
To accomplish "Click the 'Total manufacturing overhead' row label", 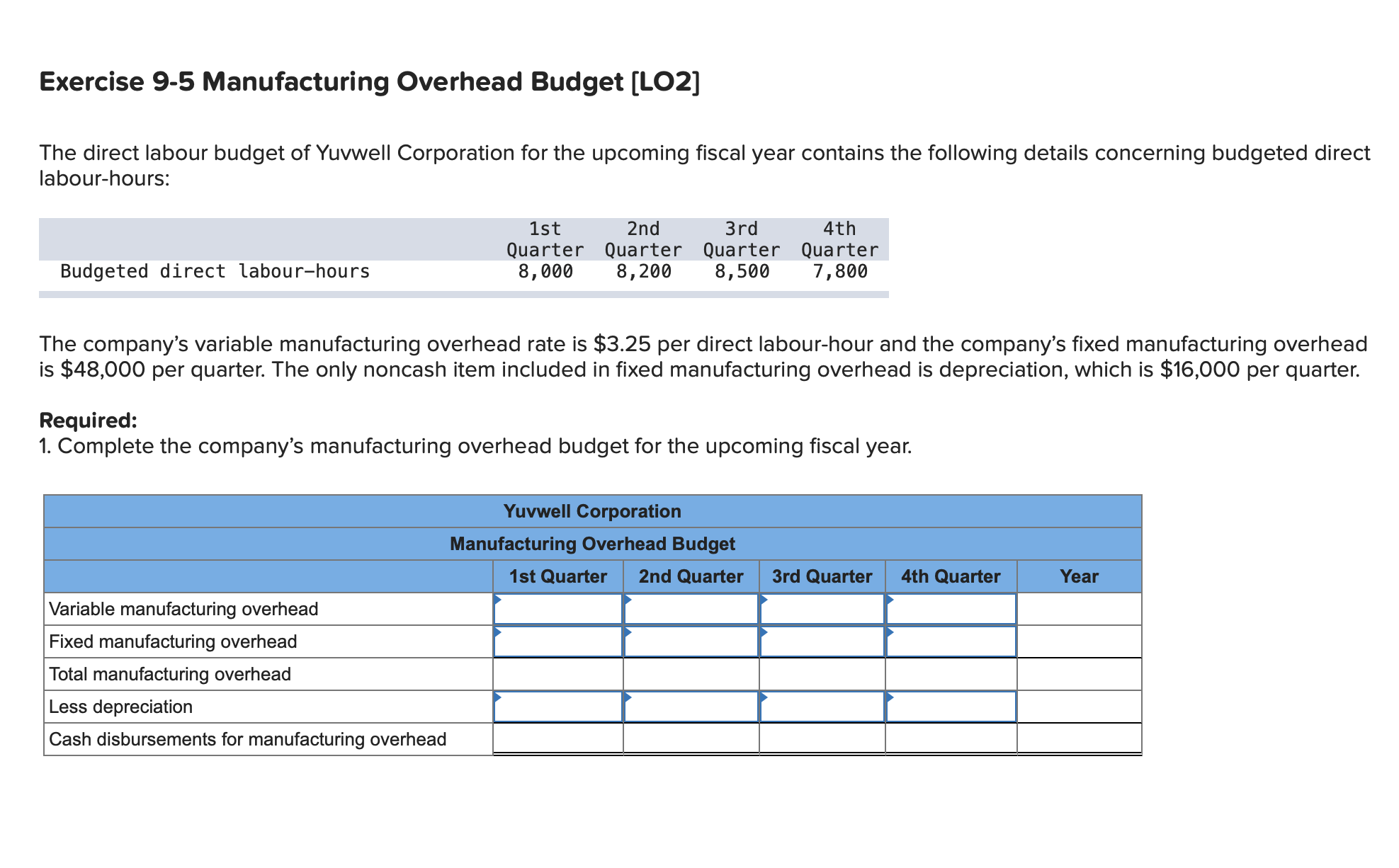I will (170, 674).
